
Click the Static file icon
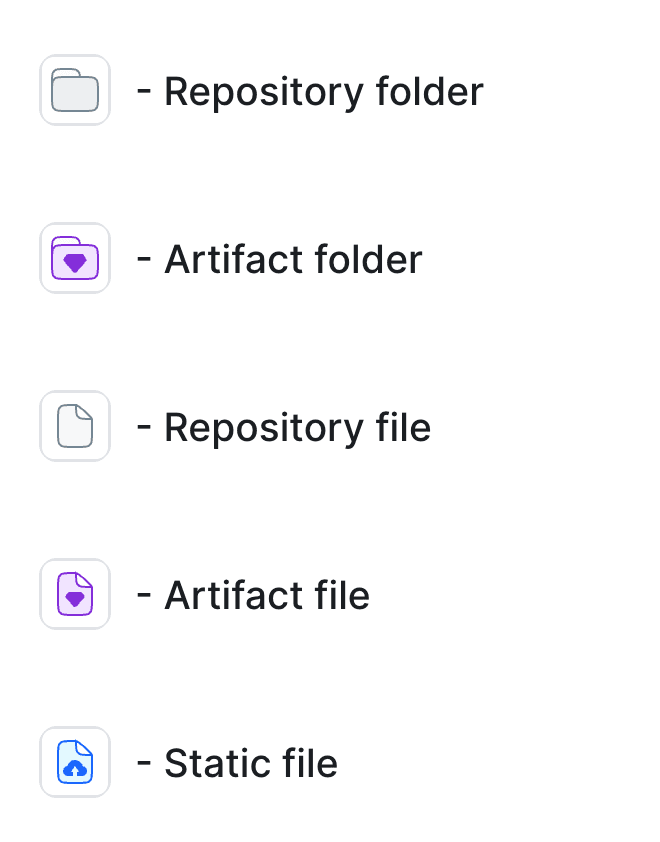75,763
